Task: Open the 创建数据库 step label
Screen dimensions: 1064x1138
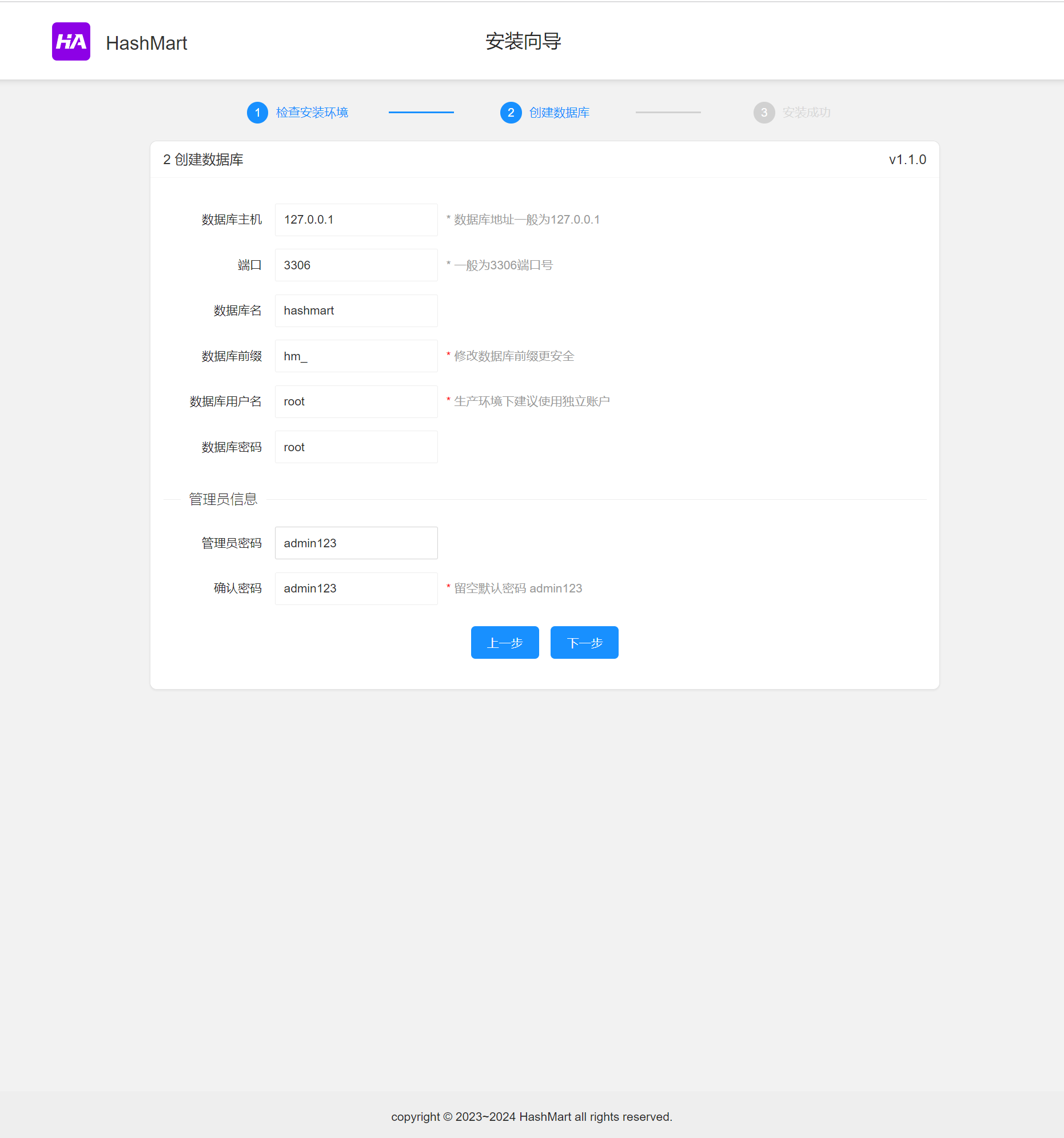Action: point(559,113)
